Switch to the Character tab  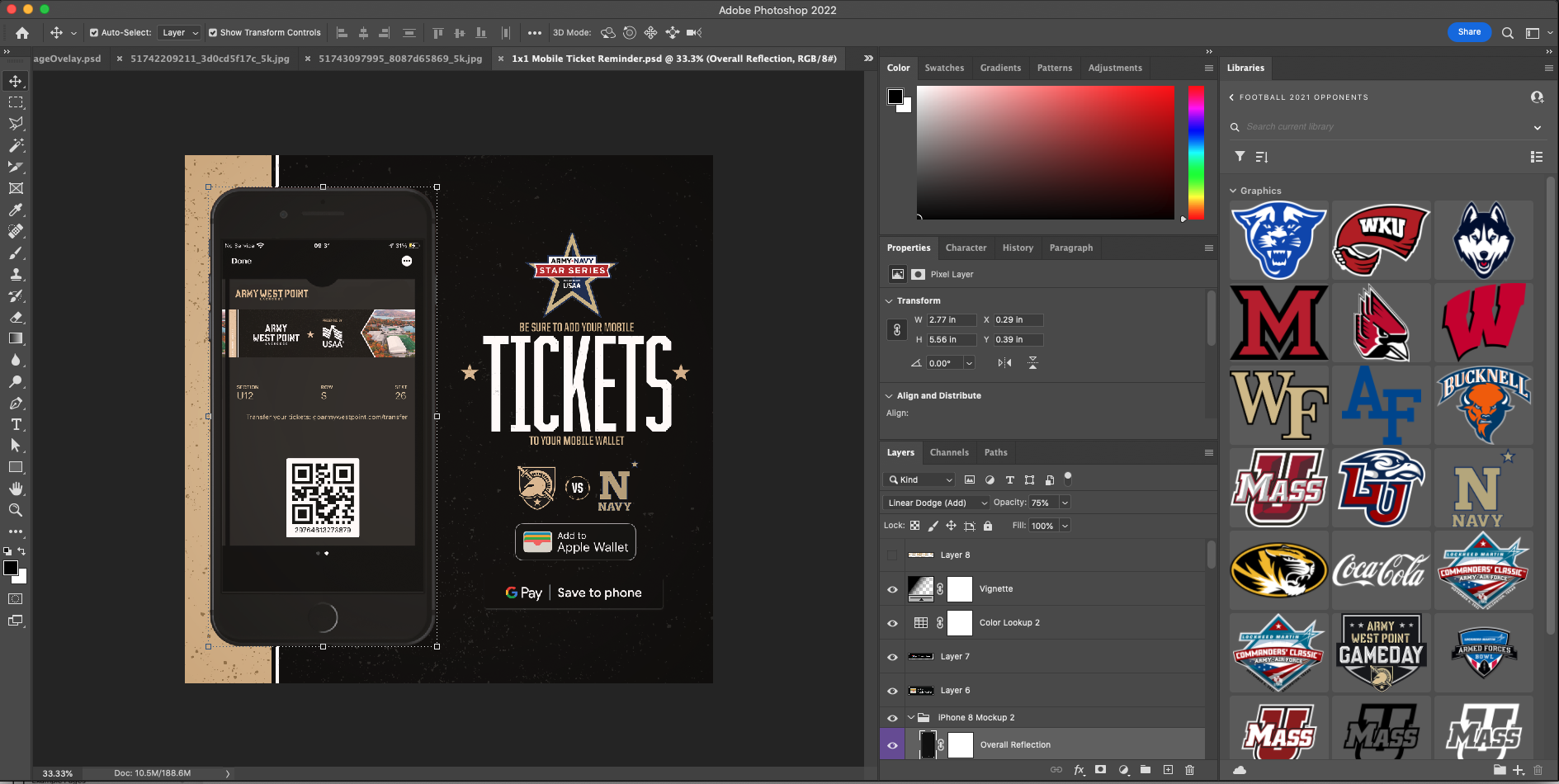point(966,248)
